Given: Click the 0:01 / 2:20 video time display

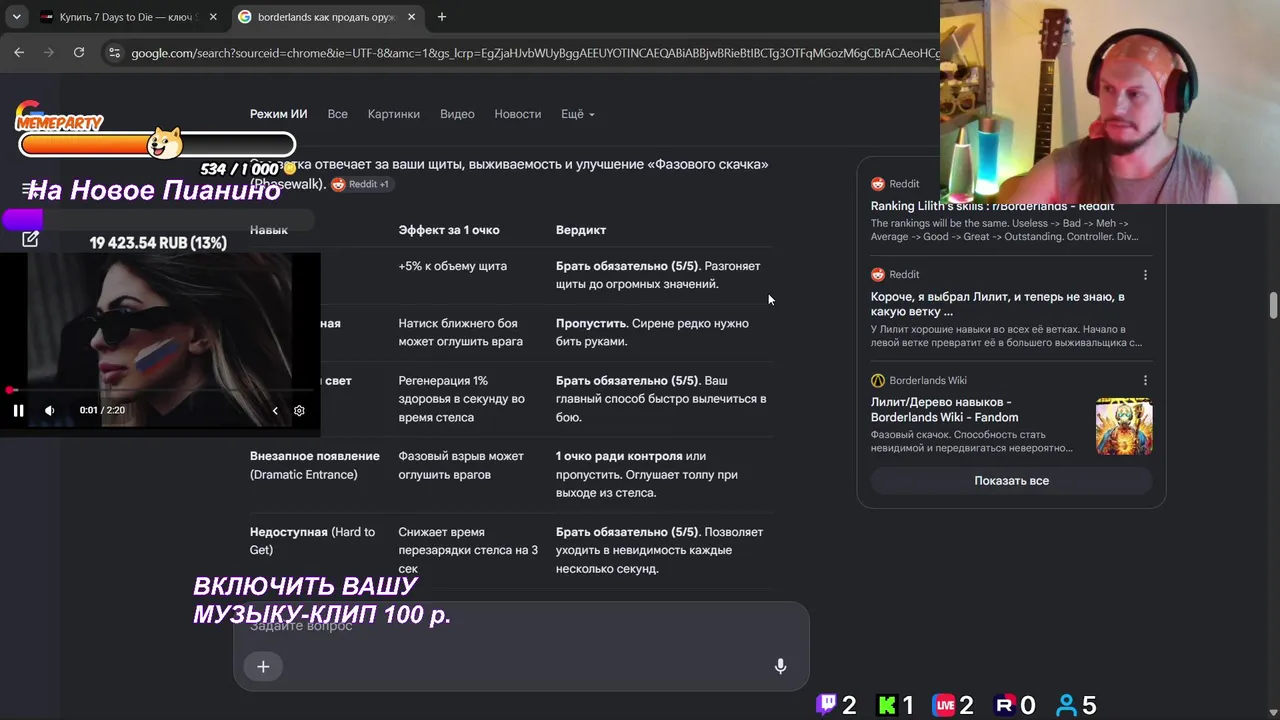Looking at the screenshot, I should (x=102, y=410).
